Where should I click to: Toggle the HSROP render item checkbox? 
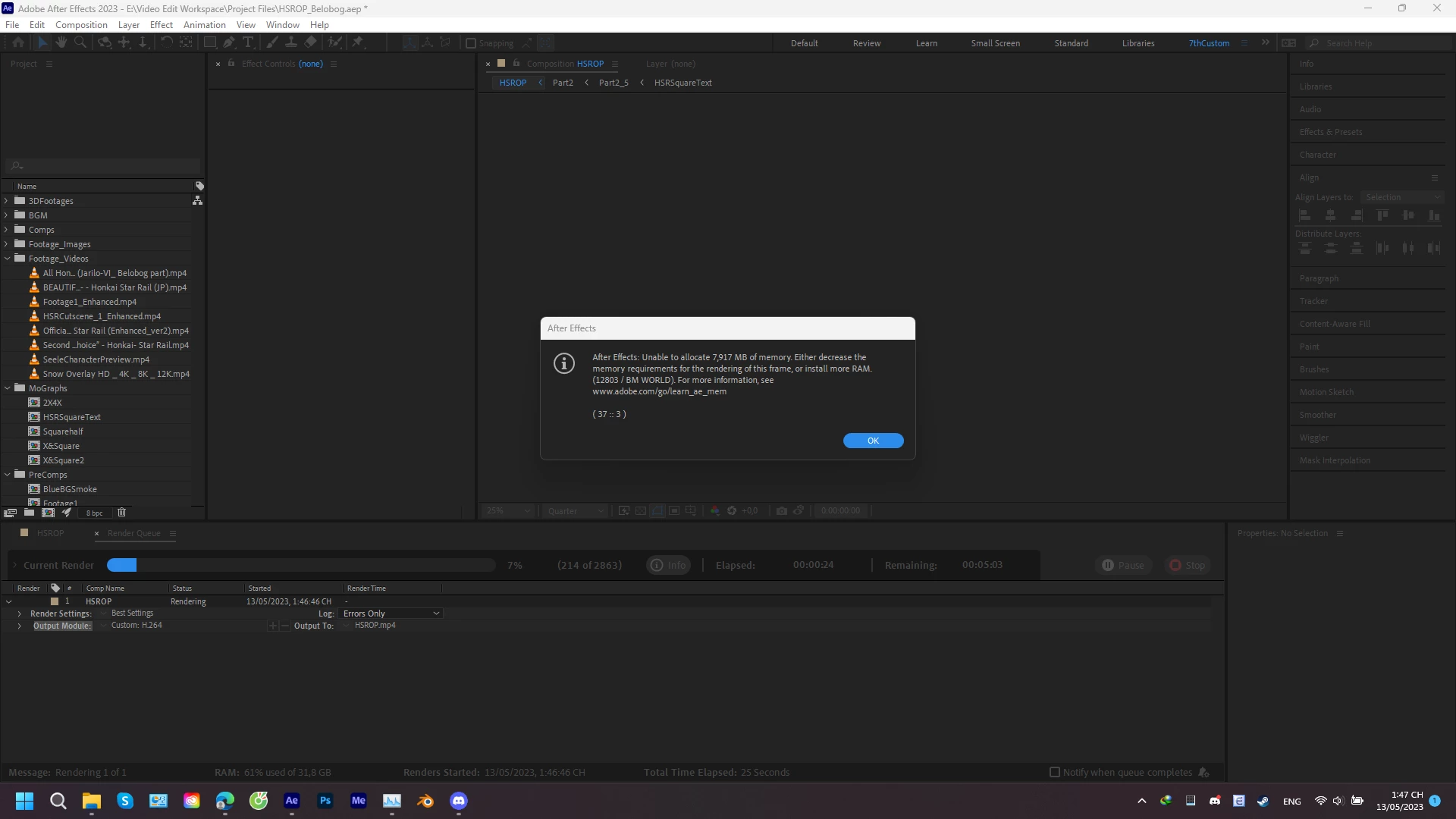(x=29, y=601)
